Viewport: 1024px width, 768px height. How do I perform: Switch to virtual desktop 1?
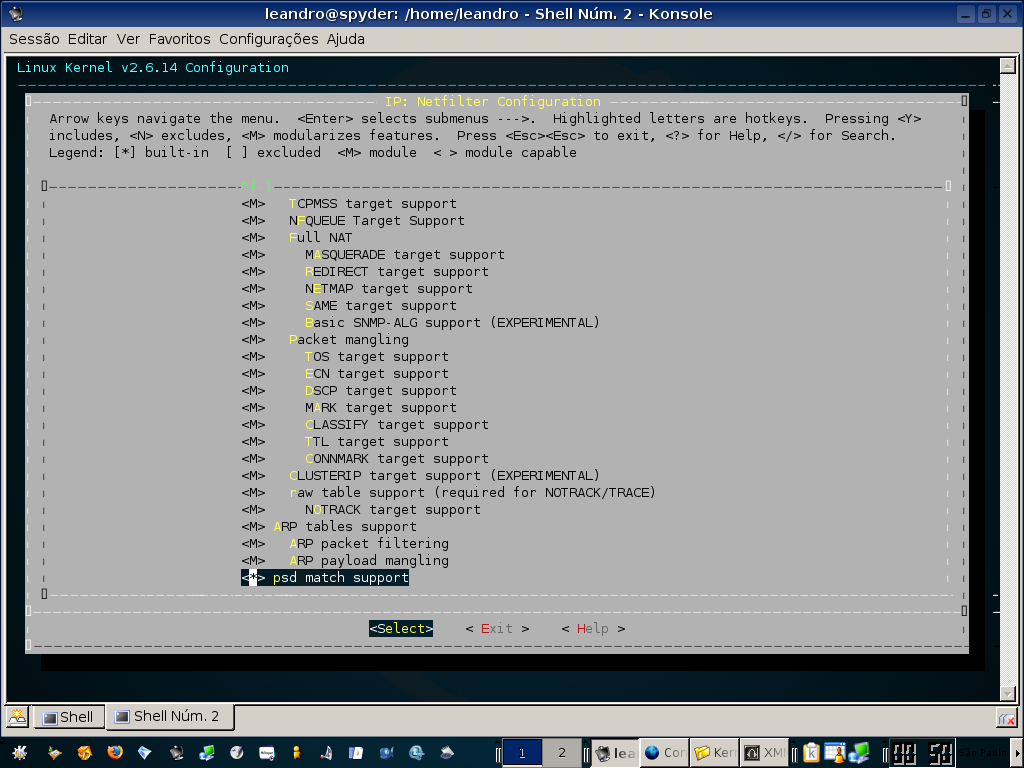(x=522, y=753)
